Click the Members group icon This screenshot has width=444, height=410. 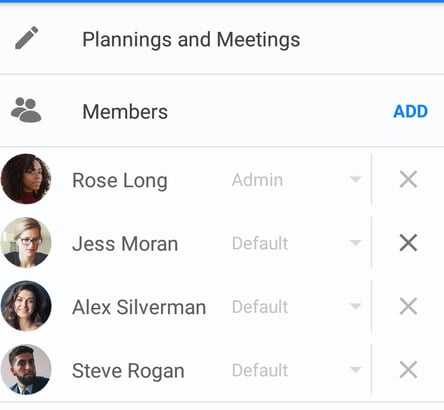[26, 110]
